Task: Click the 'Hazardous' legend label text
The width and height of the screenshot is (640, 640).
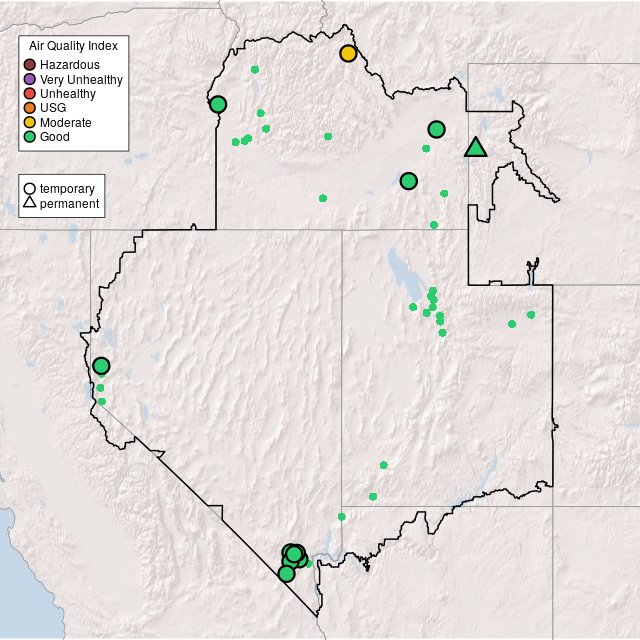Action: (x=69, y=65)
